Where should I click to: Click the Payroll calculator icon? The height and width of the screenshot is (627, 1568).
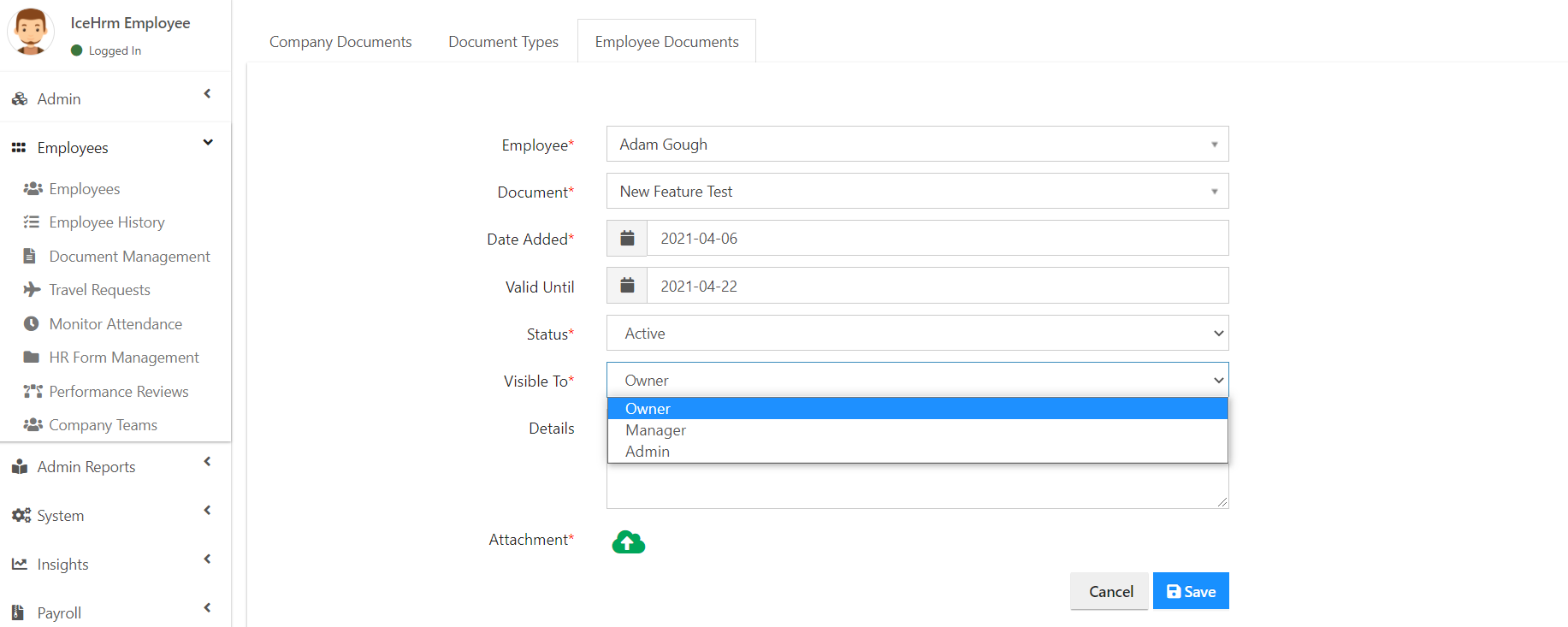[18, 612]
